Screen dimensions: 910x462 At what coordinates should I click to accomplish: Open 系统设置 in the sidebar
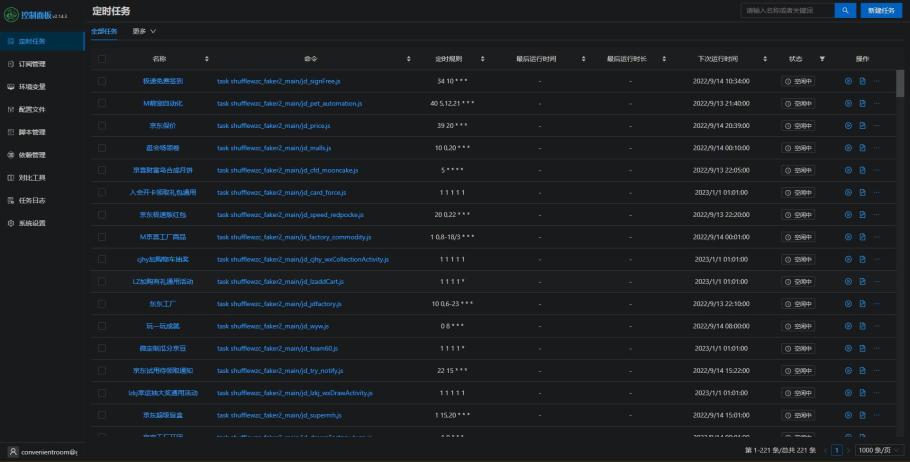coord(32,223)
